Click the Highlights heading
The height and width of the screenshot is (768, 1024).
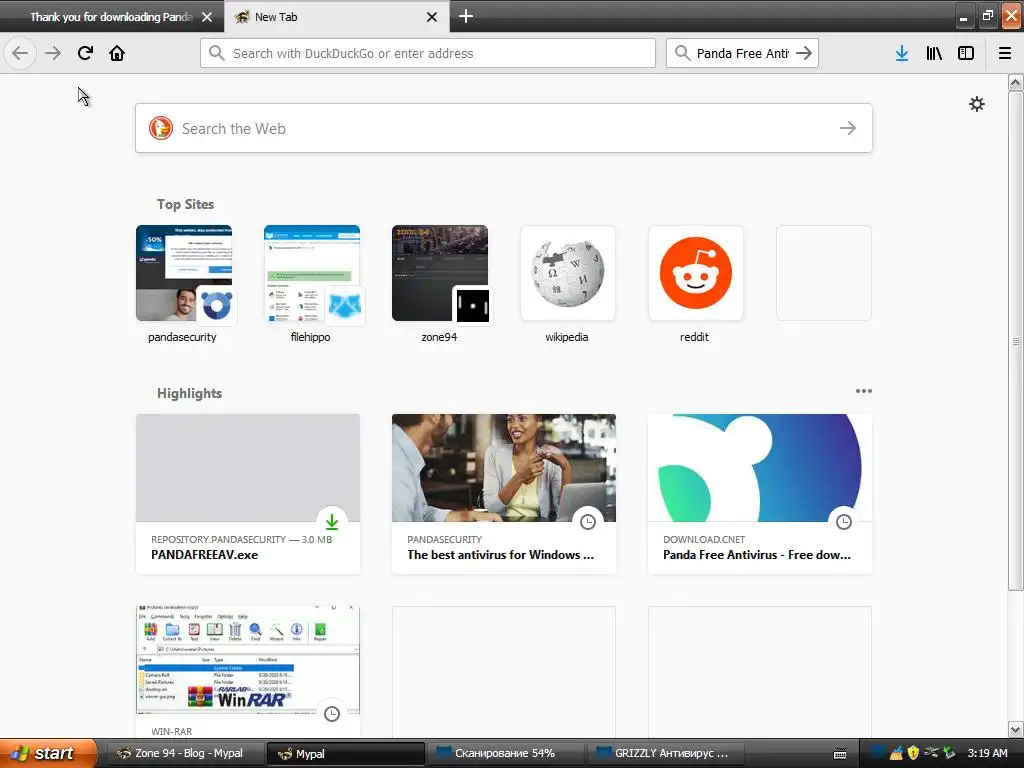pos(189,393)
